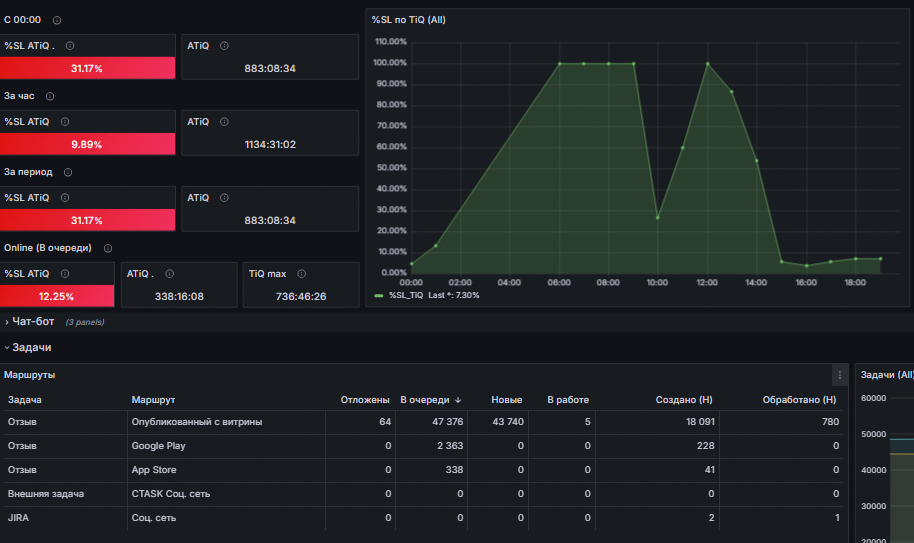Image resolution: width=914 pixels, height=543 pixels.
Task: Click the Маршруты panel title
Action: click(30, 375)
